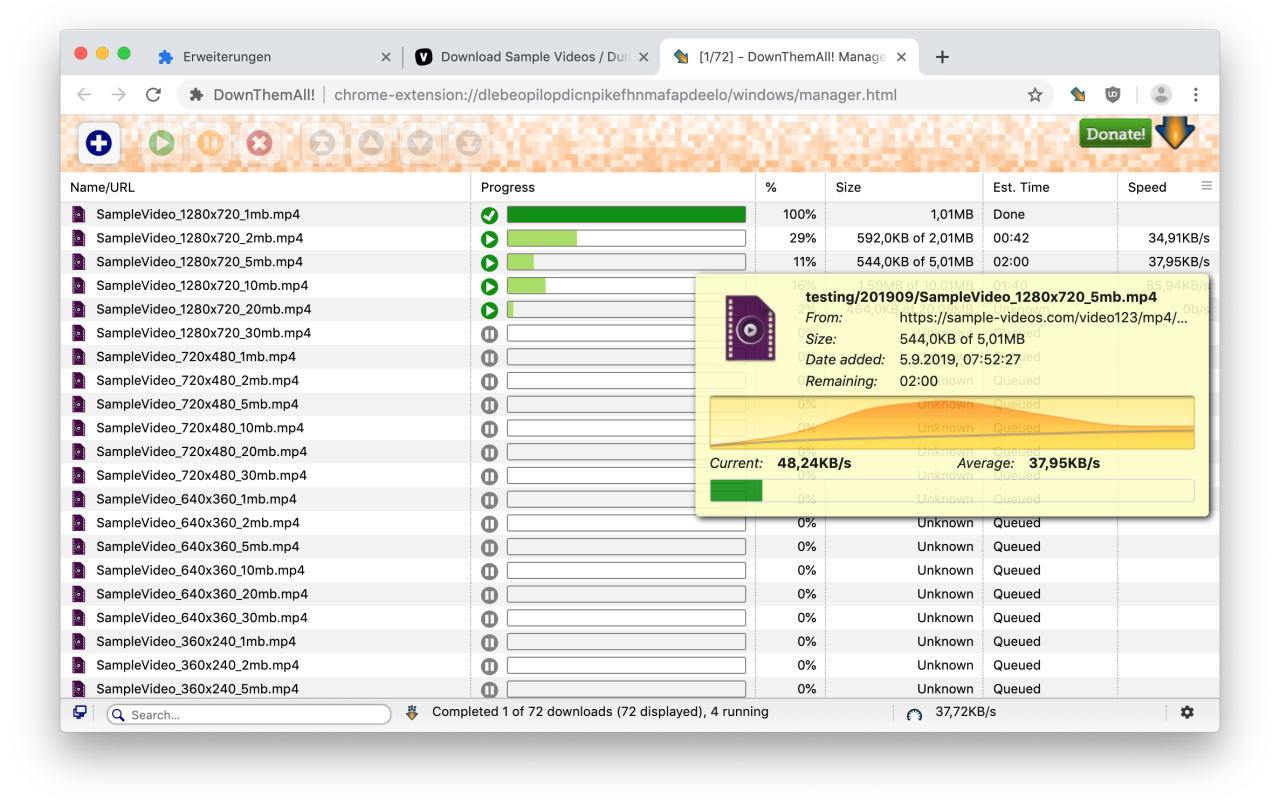Click the red cancel downloads toolbar icon
1280x800 pixels.
tap(259, 143)
